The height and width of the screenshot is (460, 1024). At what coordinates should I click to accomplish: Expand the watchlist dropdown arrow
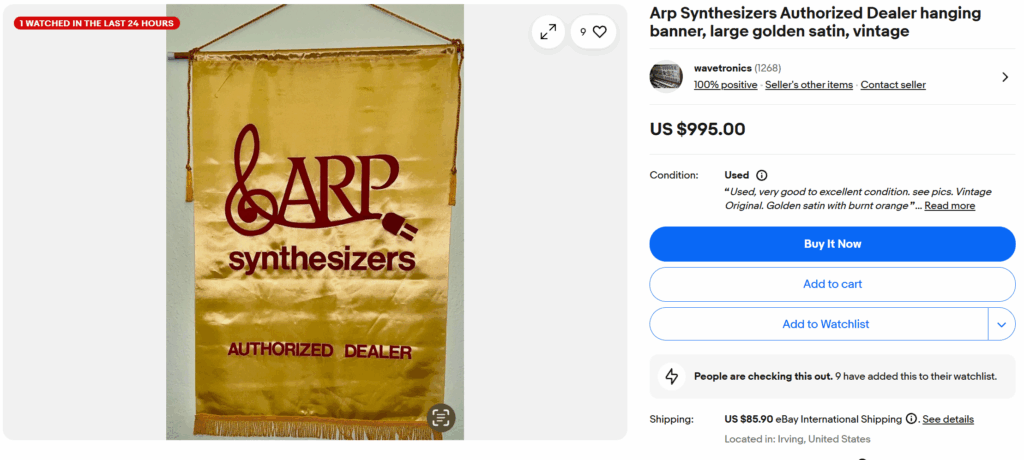[x=1002, y=324]
